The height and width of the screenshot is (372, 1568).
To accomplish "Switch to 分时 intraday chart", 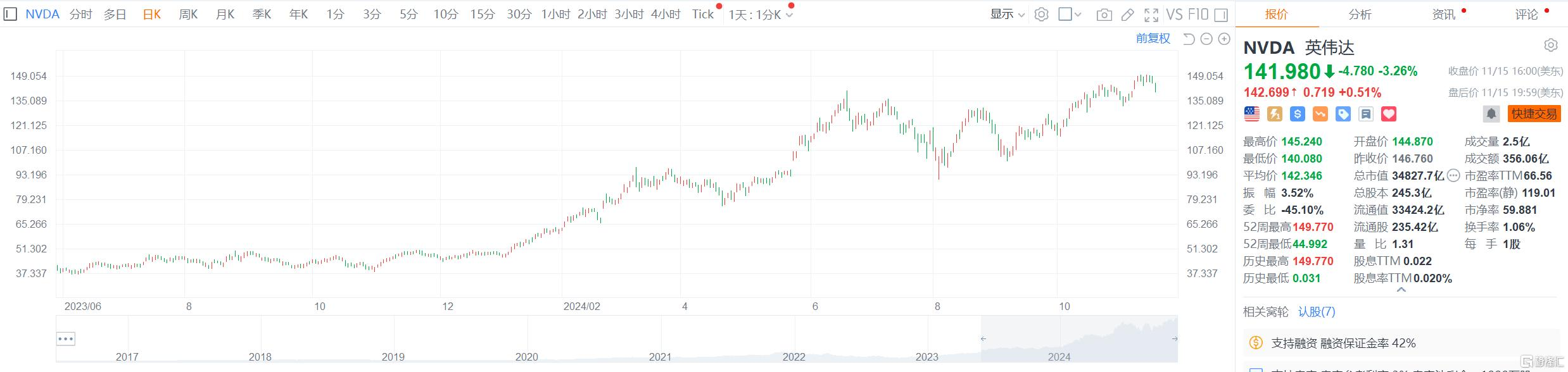I will click(81, 14).
